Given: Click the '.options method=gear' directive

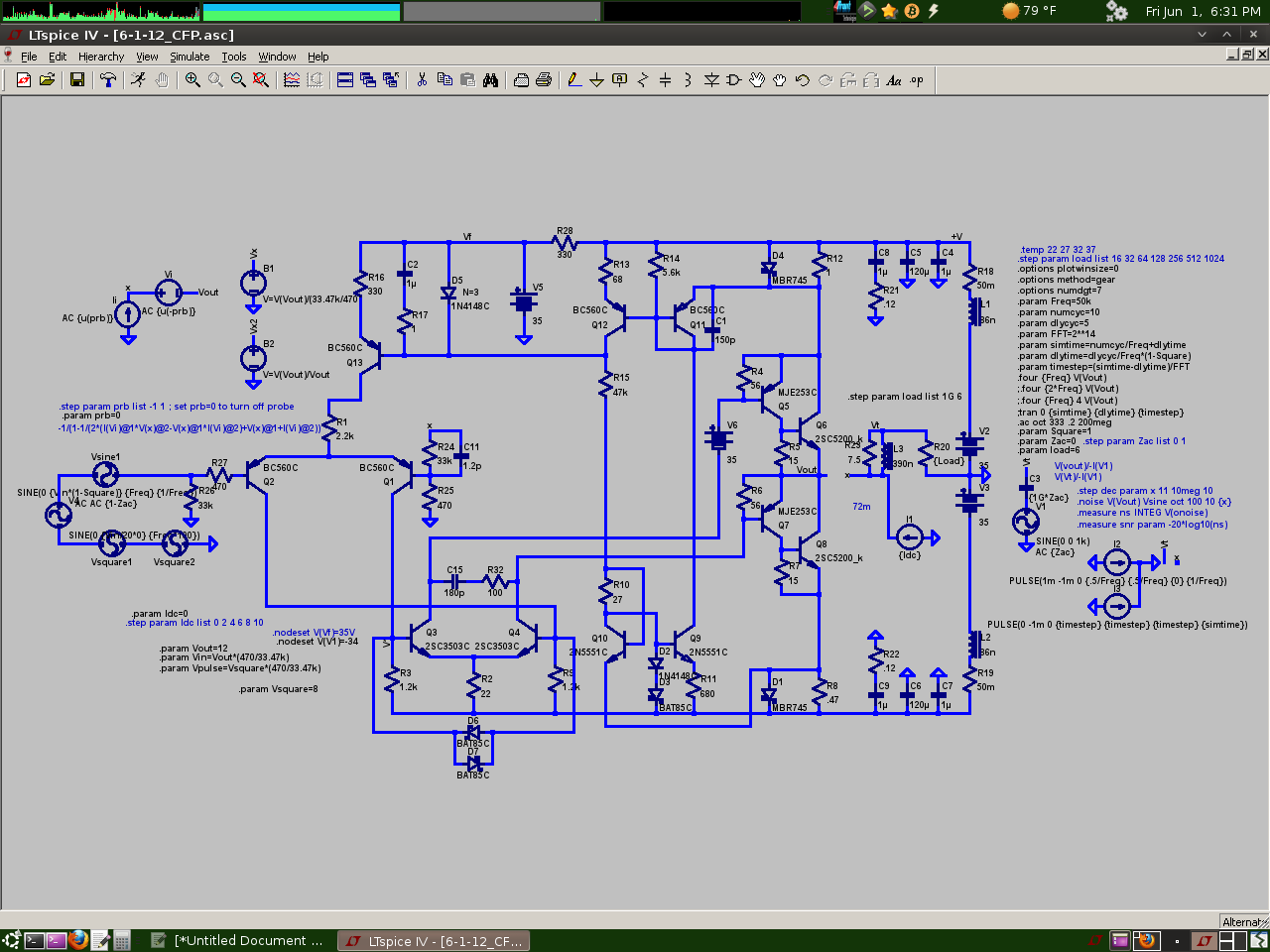Looking at the screenshot, I should click(1067, 280).
